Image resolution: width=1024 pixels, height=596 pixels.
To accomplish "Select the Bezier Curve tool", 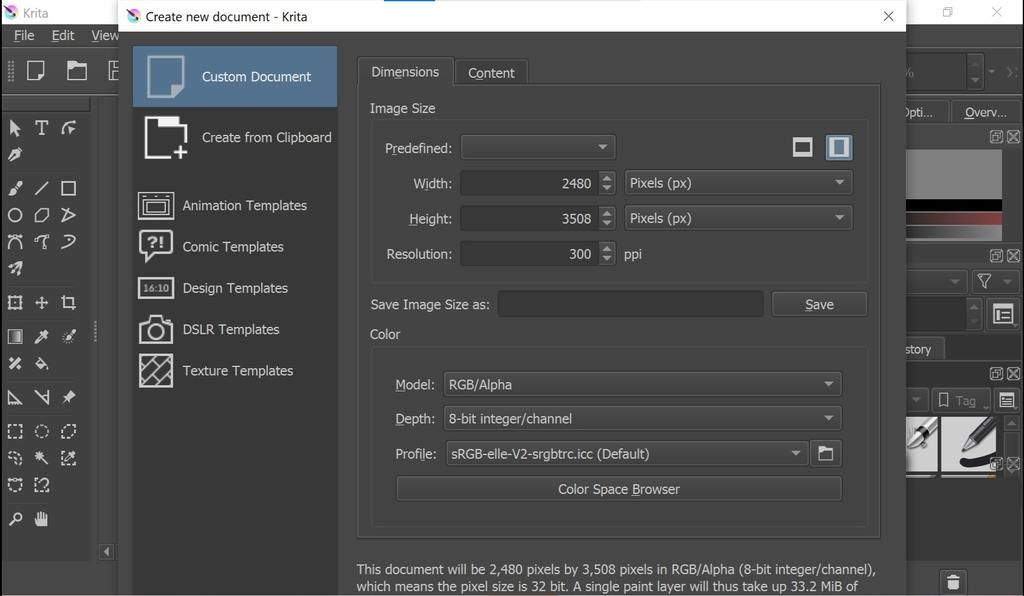I will click(15, 242).
